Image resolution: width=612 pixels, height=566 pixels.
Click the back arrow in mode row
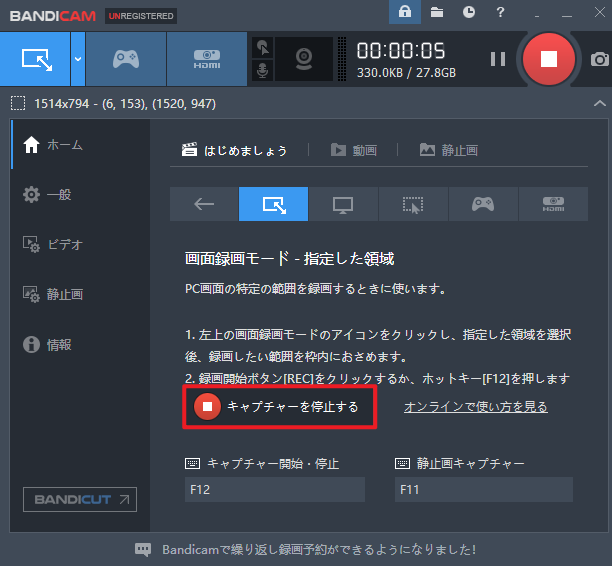click(x=204, y=204)
